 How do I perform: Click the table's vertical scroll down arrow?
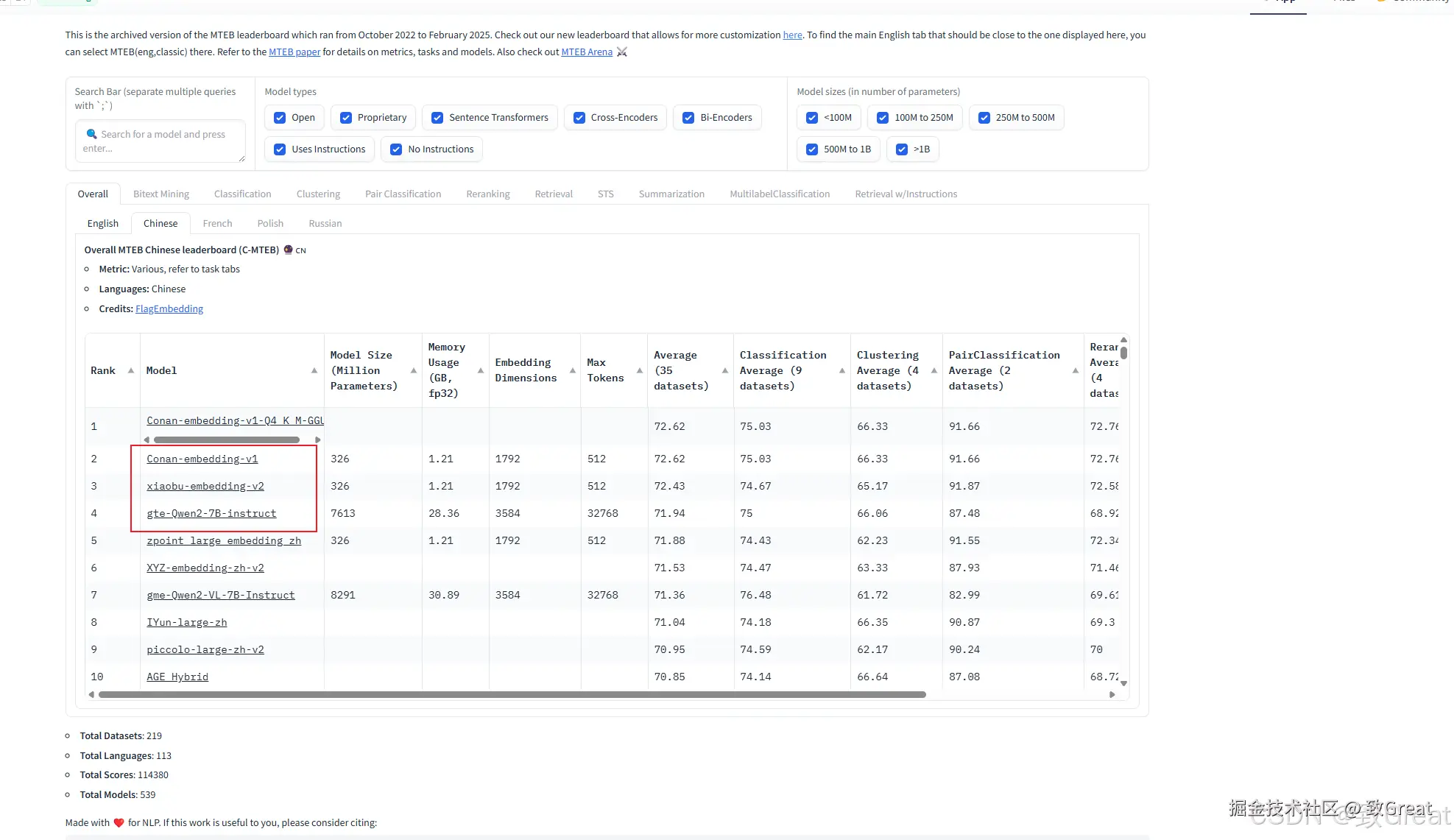point(1123,683)
